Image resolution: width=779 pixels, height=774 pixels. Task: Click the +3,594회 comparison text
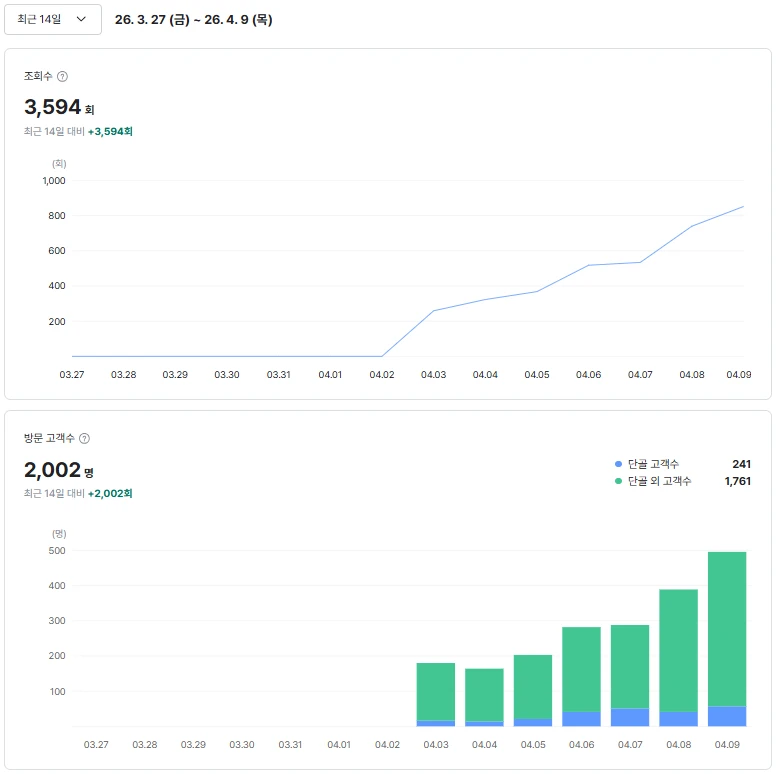coord(110,132)
